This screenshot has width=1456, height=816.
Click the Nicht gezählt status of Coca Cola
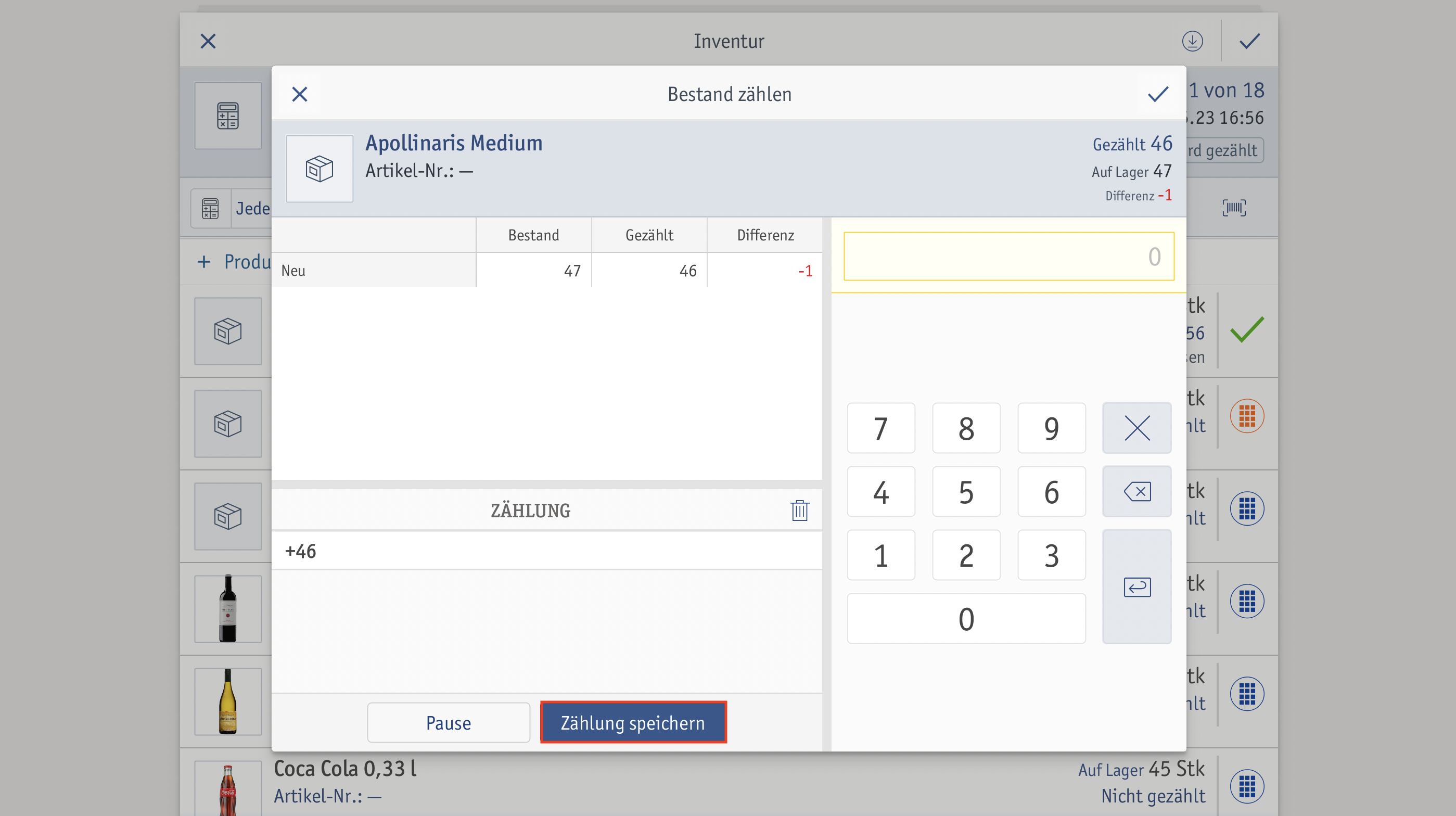[x=1153, y=796]
